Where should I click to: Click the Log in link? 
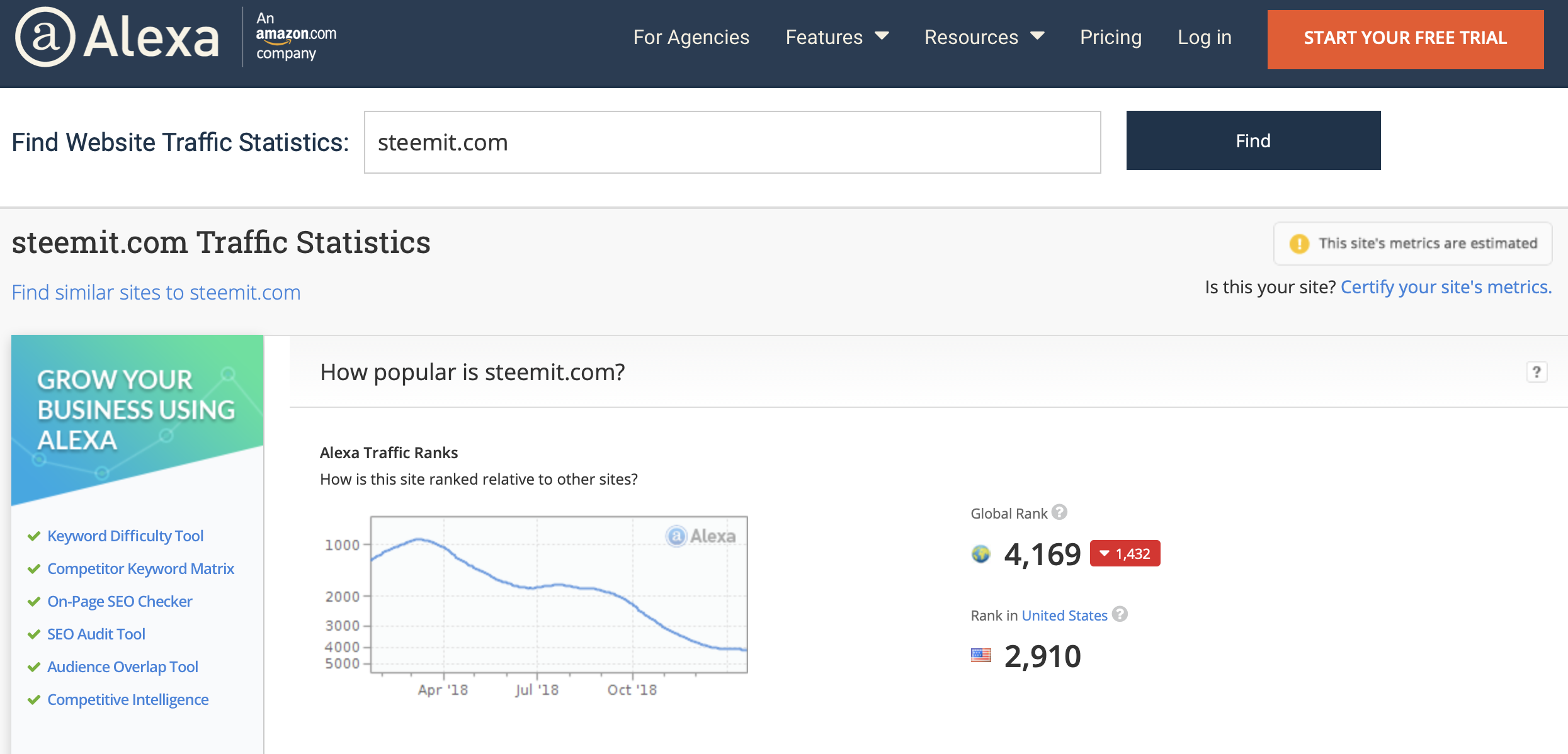click(x=1204, y=37)
